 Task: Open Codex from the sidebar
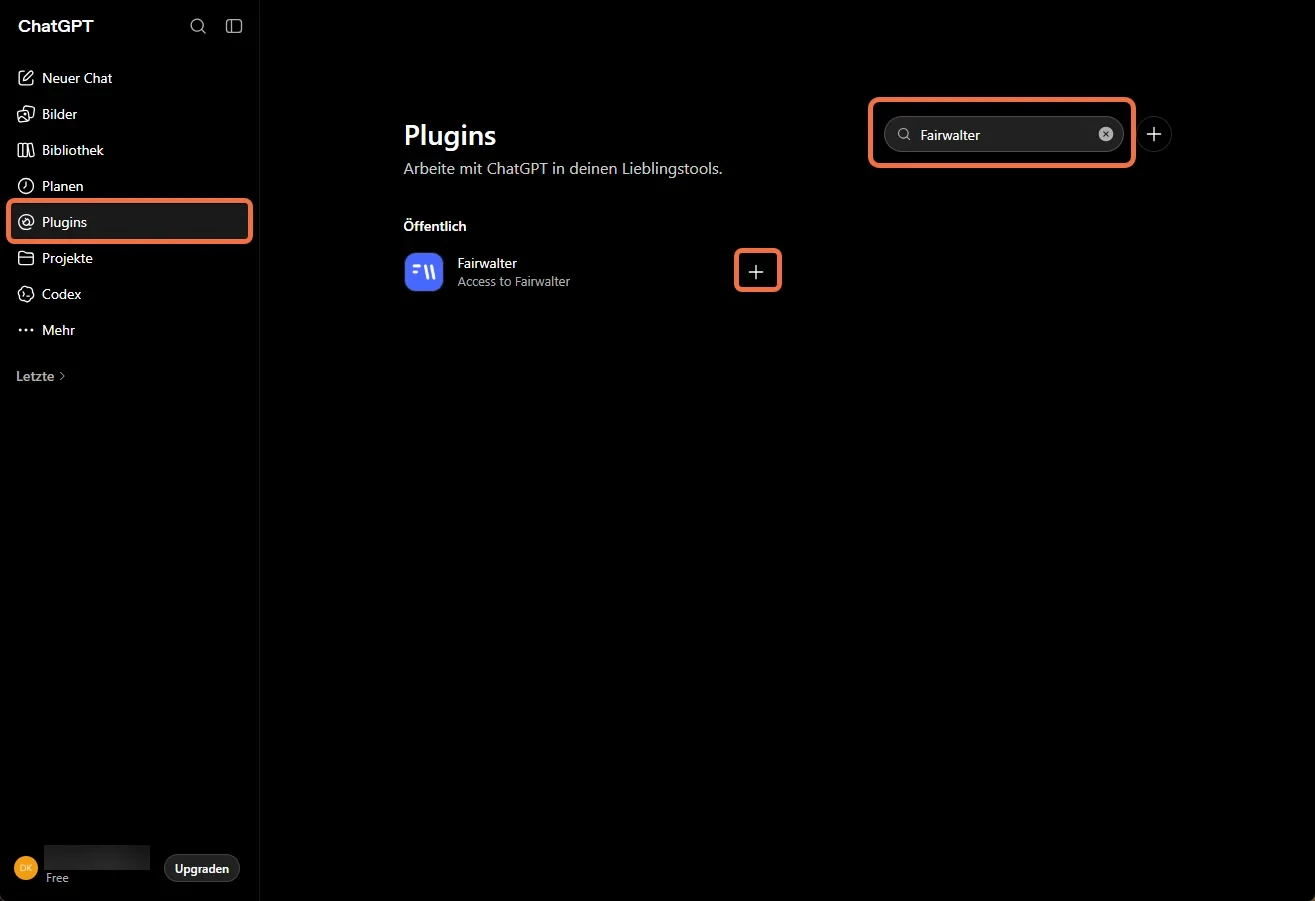[x=130, y=294]
